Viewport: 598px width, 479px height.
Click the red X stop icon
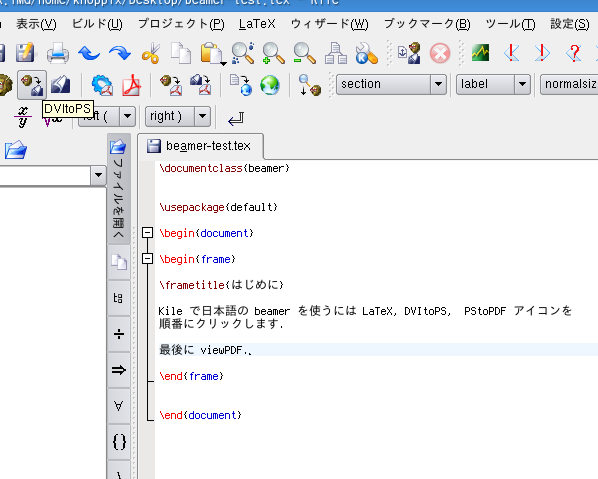[x=440, y=53]
